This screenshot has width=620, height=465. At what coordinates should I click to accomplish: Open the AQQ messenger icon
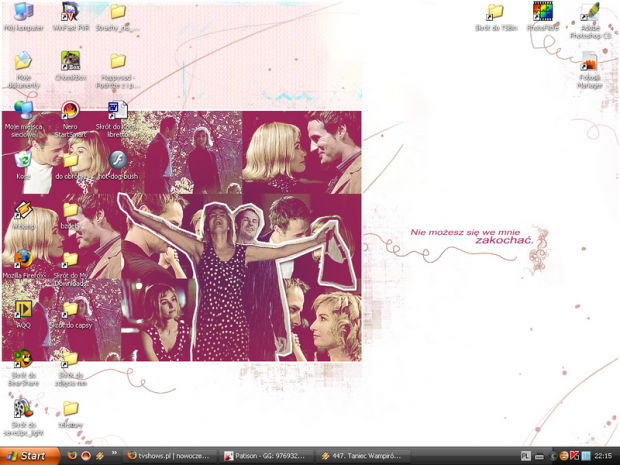[x=23, y=309]
